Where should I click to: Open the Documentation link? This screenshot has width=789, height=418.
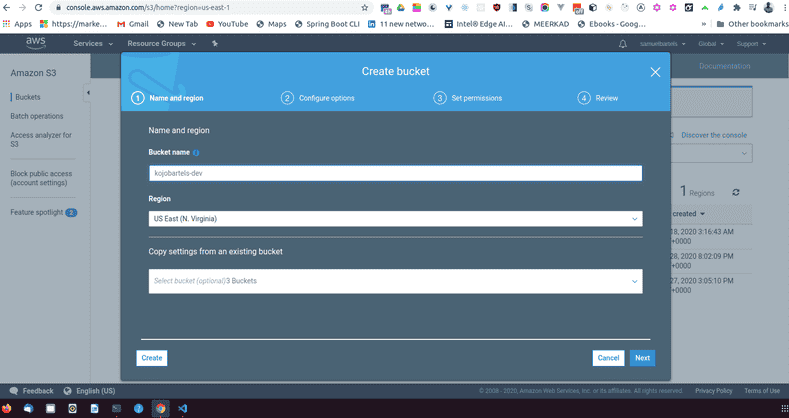(725, 66)
